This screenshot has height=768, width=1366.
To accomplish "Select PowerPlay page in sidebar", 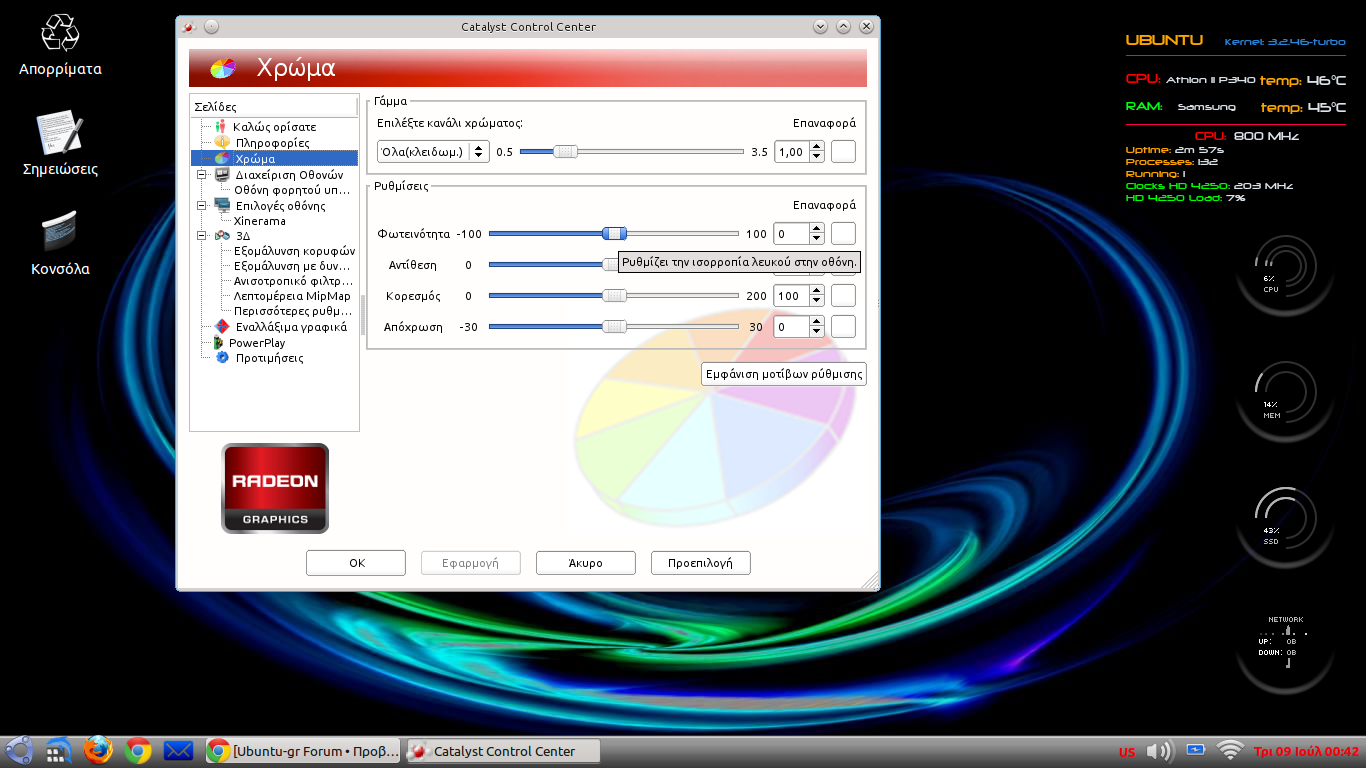I will tap(256, 343).
